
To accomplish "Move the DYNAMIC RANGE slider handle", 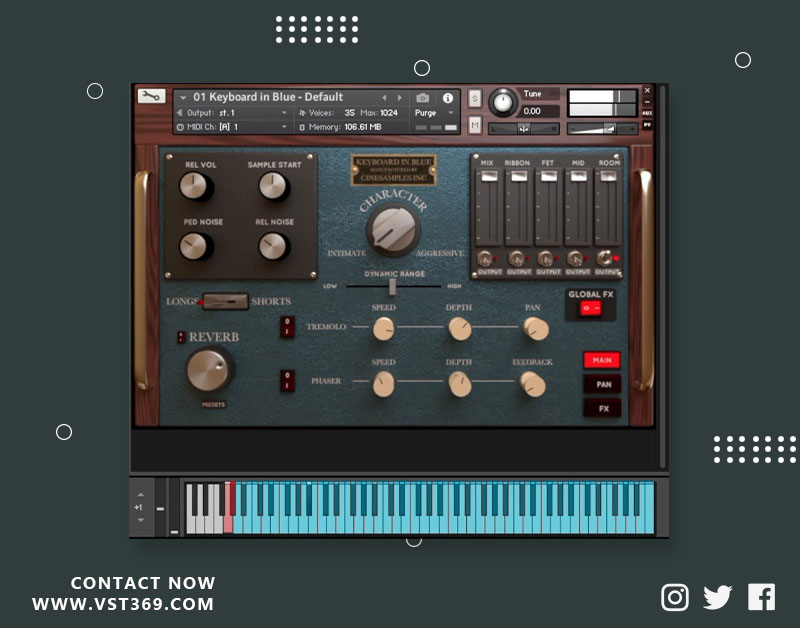I will 392,287.
